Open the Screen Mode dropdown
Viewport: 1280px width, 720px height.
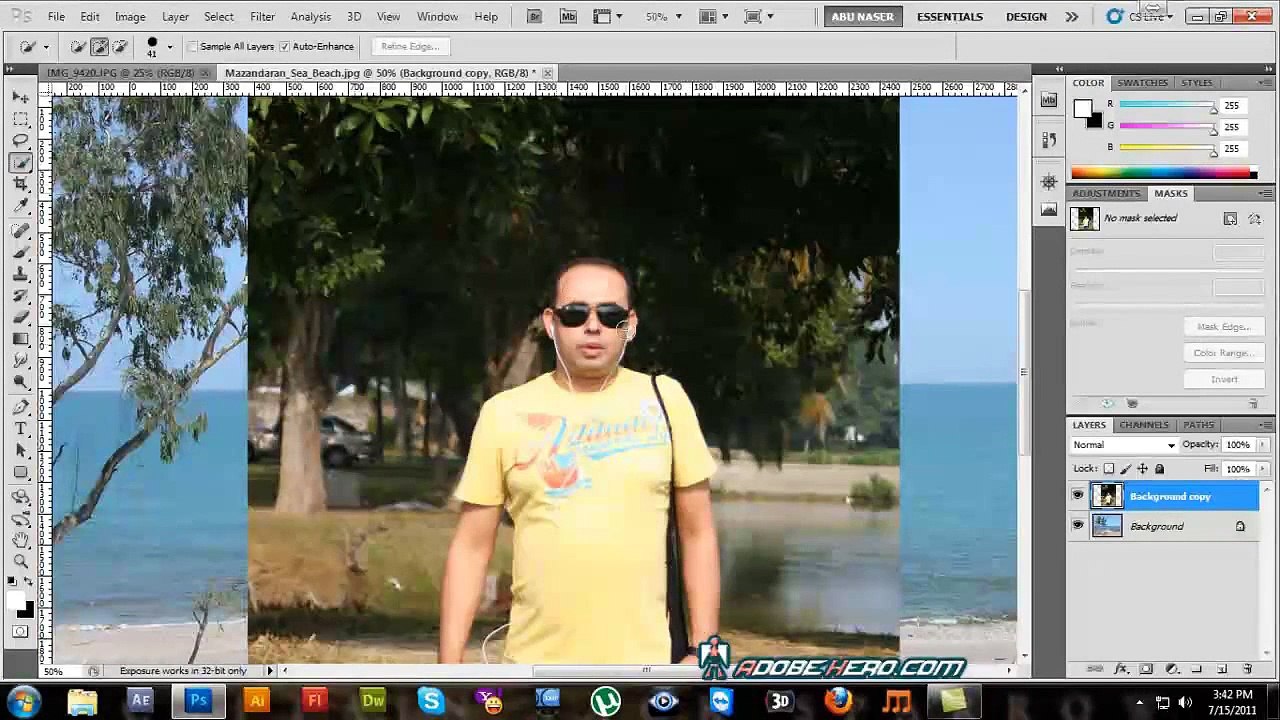757,17
